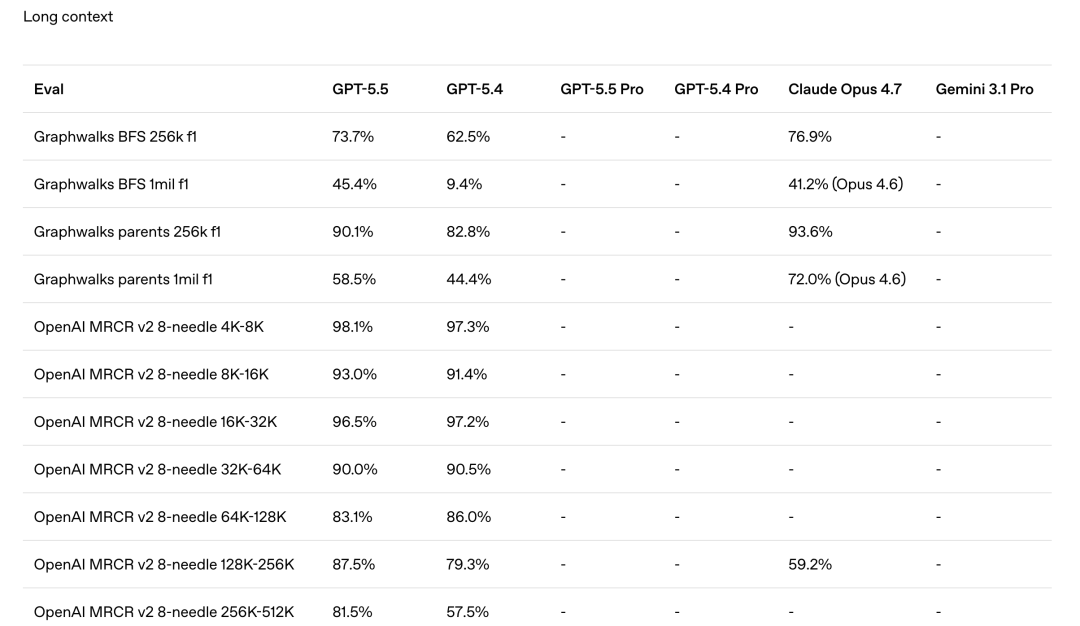Select the "Graphwalks parents 256k f1" row label
The height and width of the screenshot is (626, 1080).
tap(127, 232)
